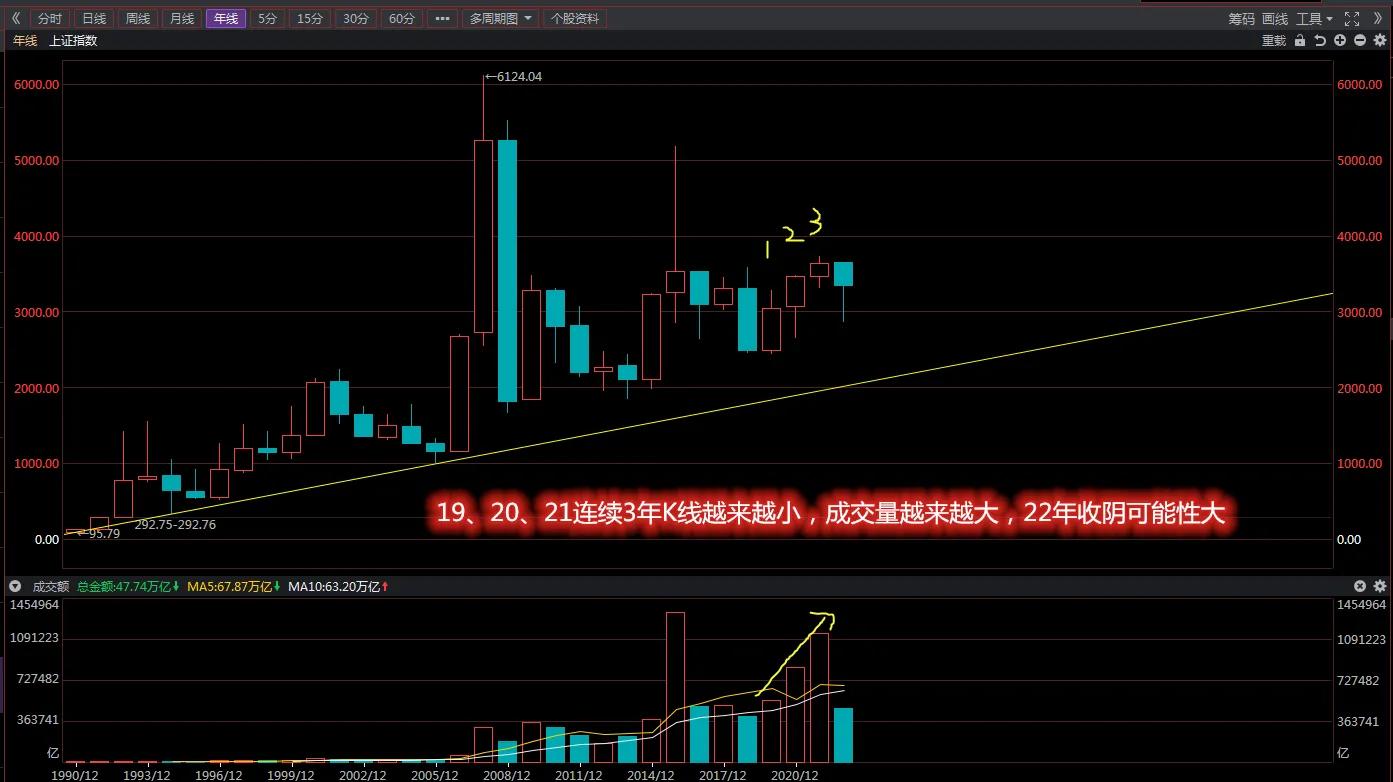Click 成交额 indicator name label
Image resolution: width=1393 pixels, height=782 pixels.
[51, 587]
